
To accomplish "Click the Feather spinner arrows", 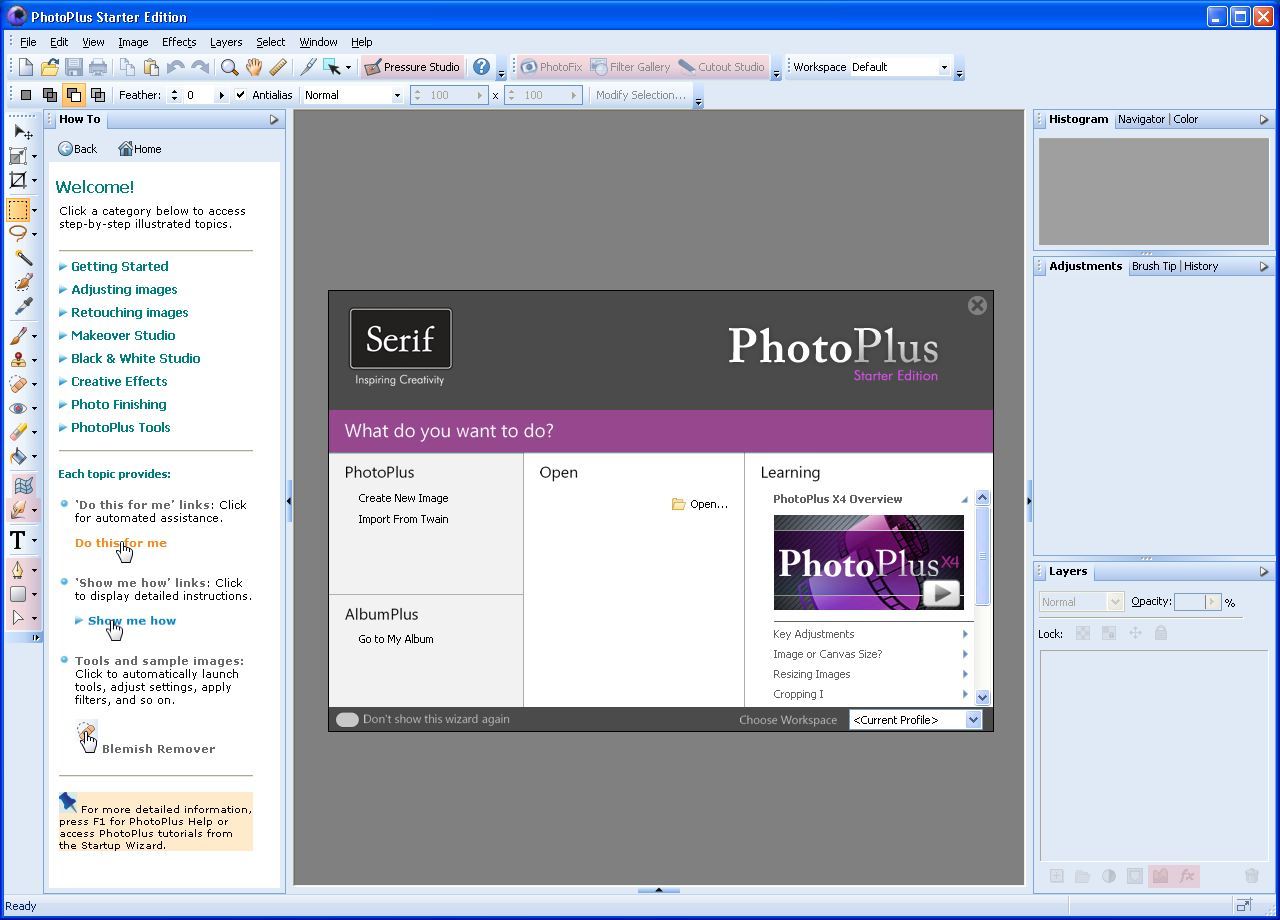I will (x=174, y=95).
